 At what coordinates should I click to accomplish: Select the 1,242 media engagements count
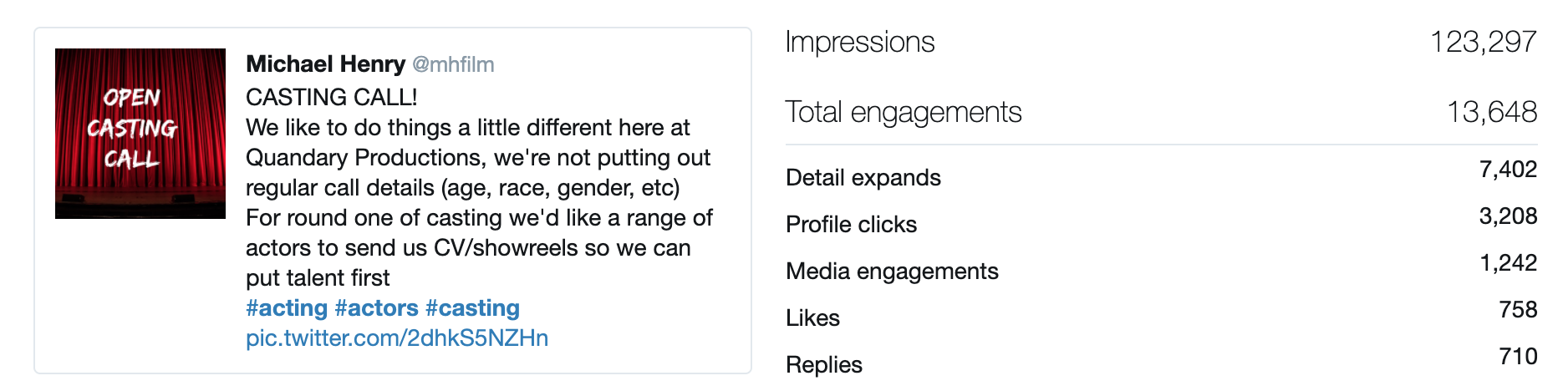pyautogui.click(x=1509, y=263)
